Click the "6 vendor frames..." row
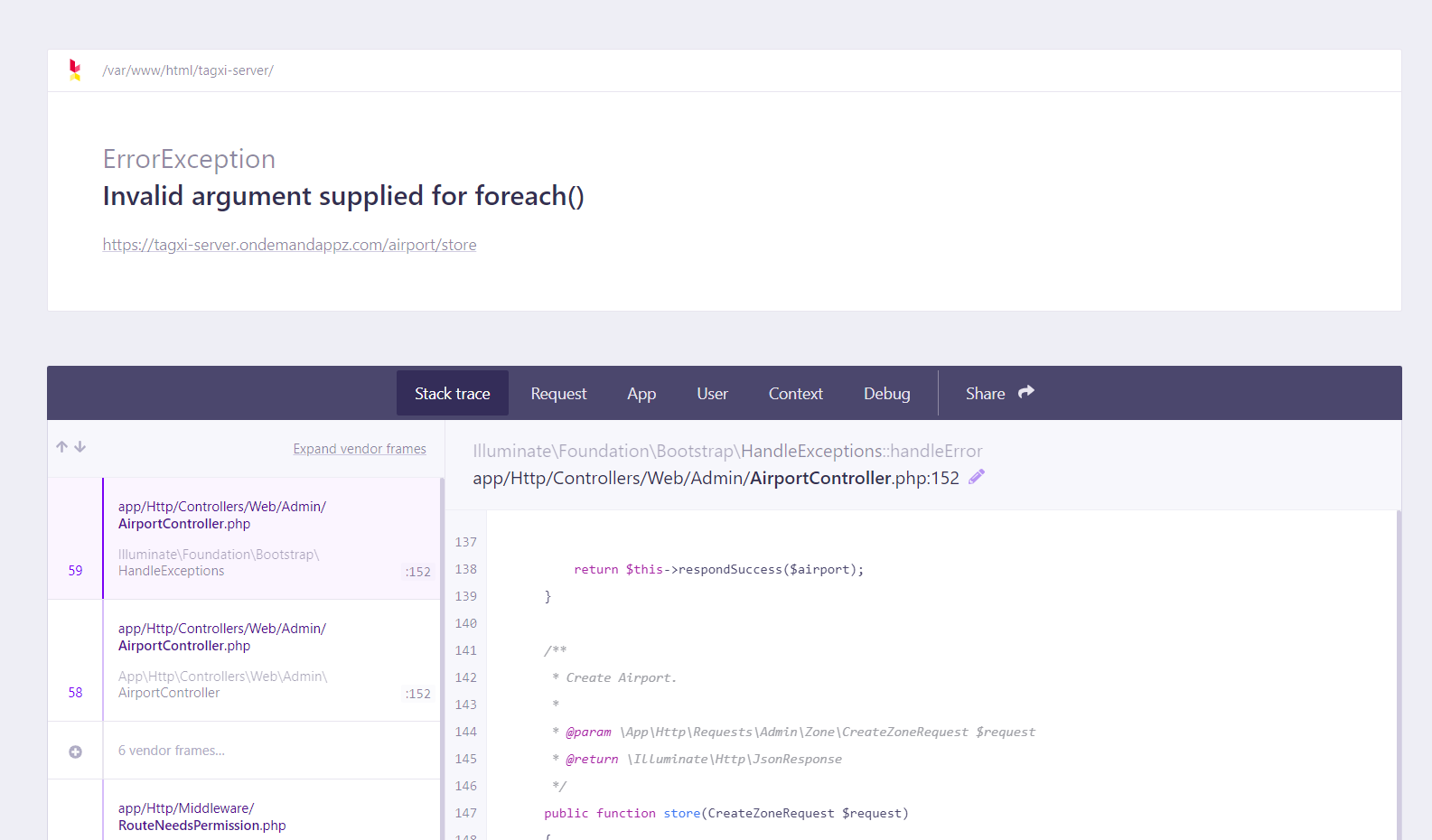 click(244, 751)
